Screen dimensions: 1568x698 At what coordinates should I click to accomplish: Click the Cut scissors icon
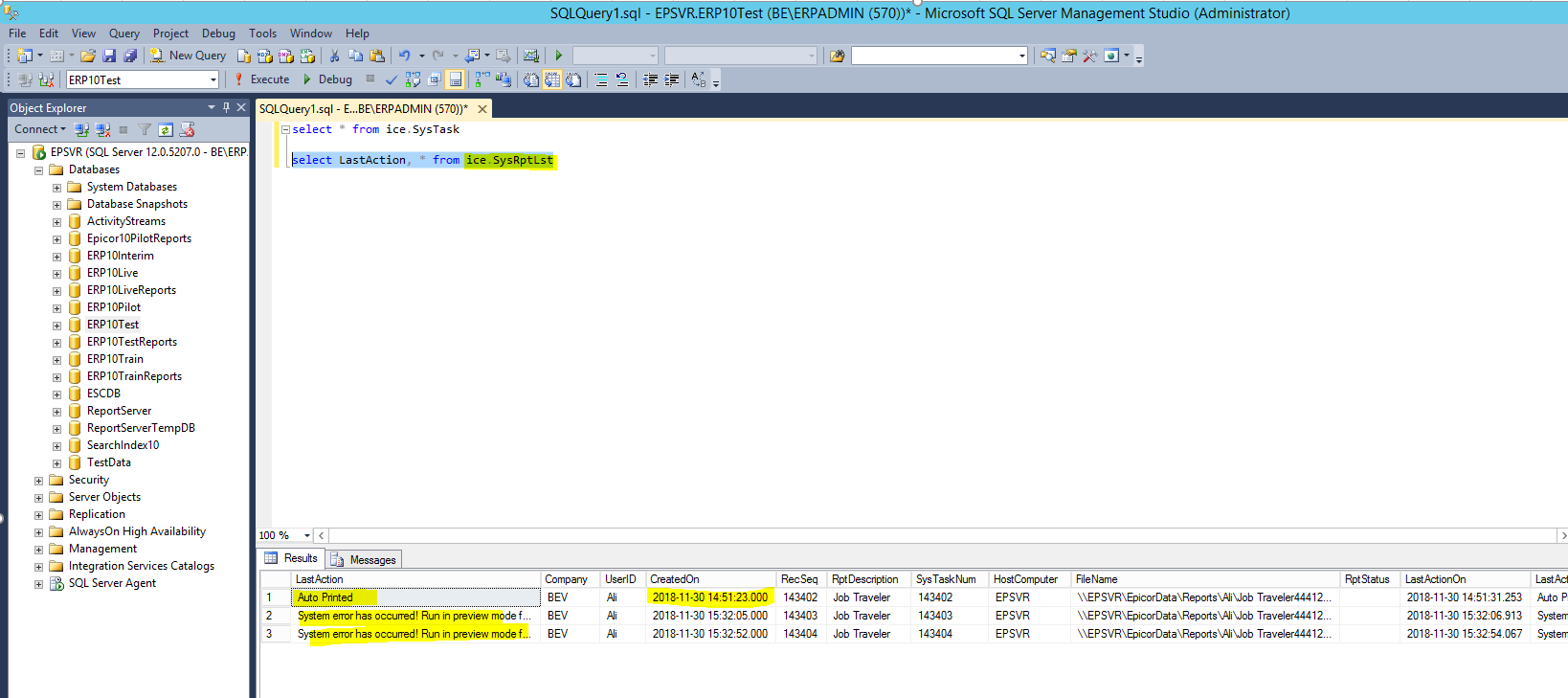coord(334,56)
